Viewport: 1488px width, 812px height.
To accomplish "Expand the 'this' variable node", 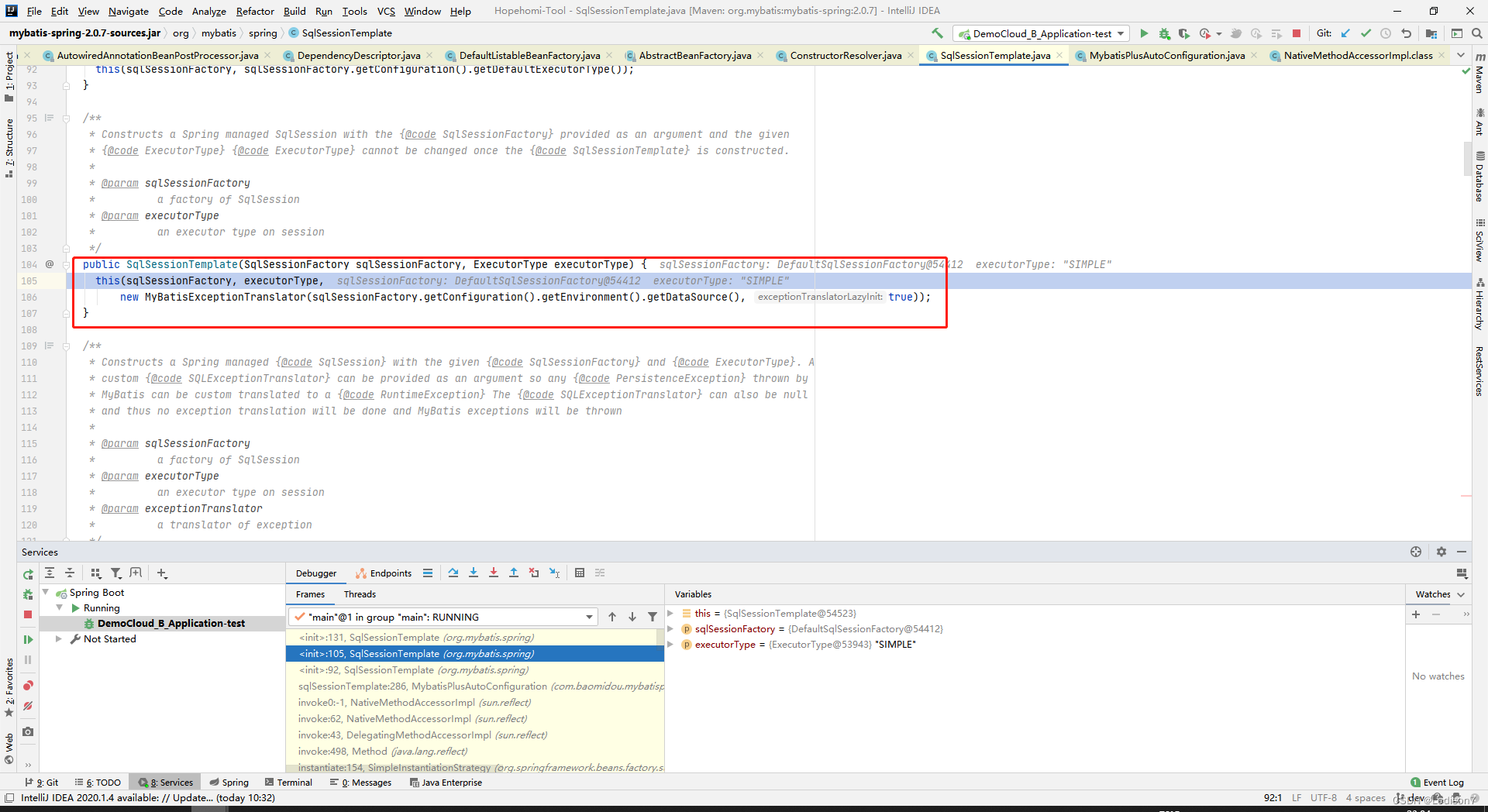I will click(670, 613).
